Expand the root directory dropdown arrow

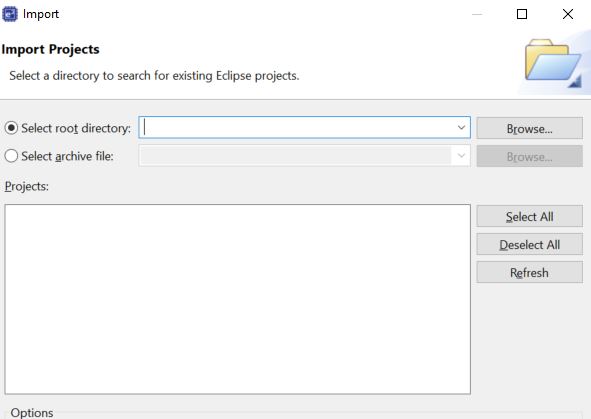[461, 128]
